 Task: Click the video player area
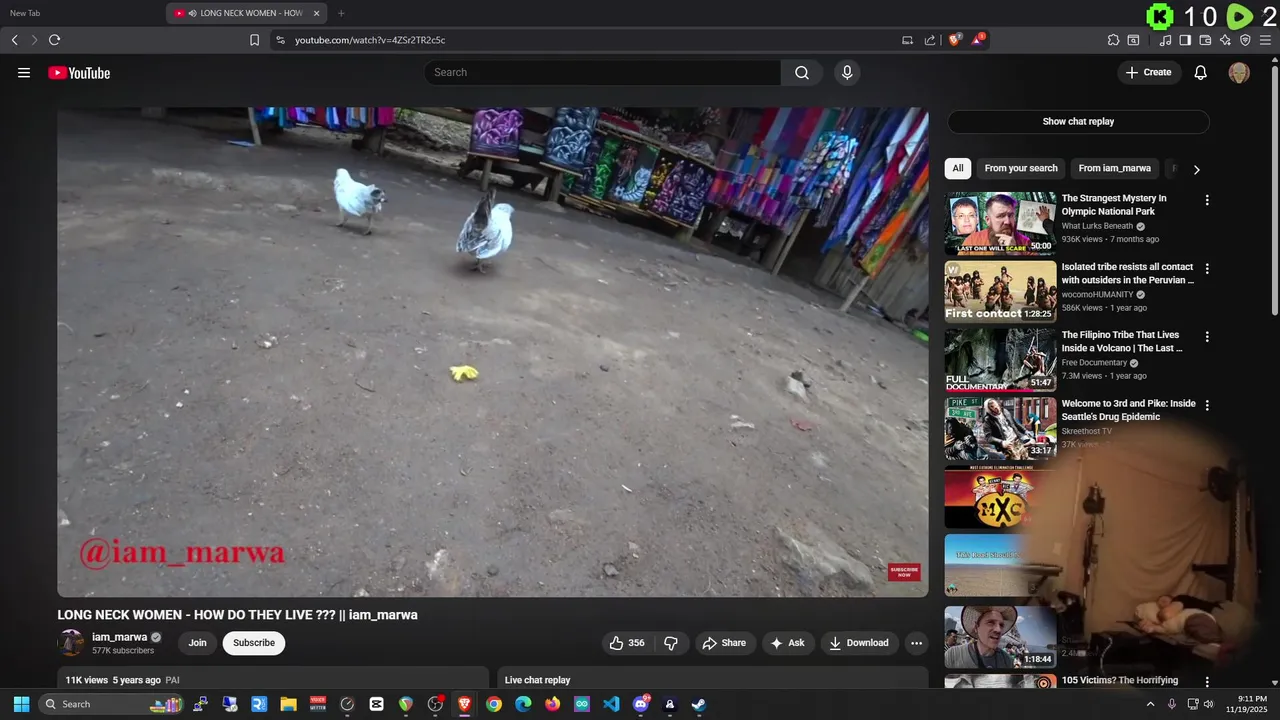(493, 352)
